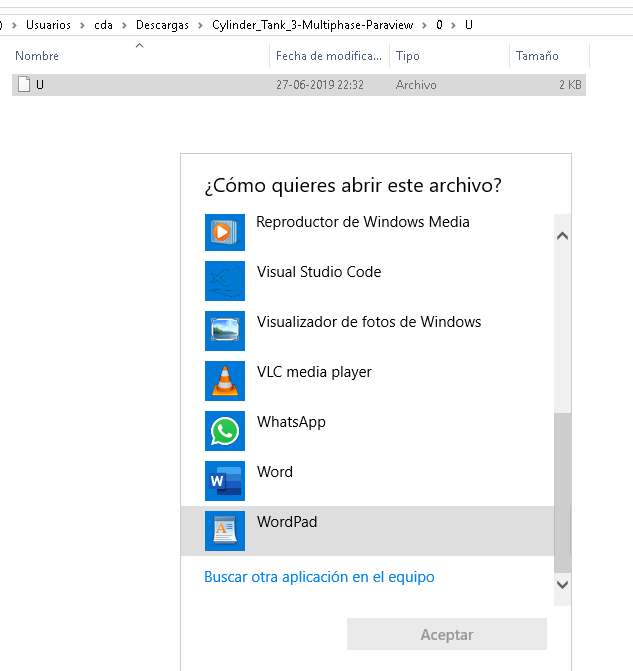The height and width of the screenshot is (671, 633).
Task: Expand chevron before Usuarios in breadcrumb
Action: point(15,26)
